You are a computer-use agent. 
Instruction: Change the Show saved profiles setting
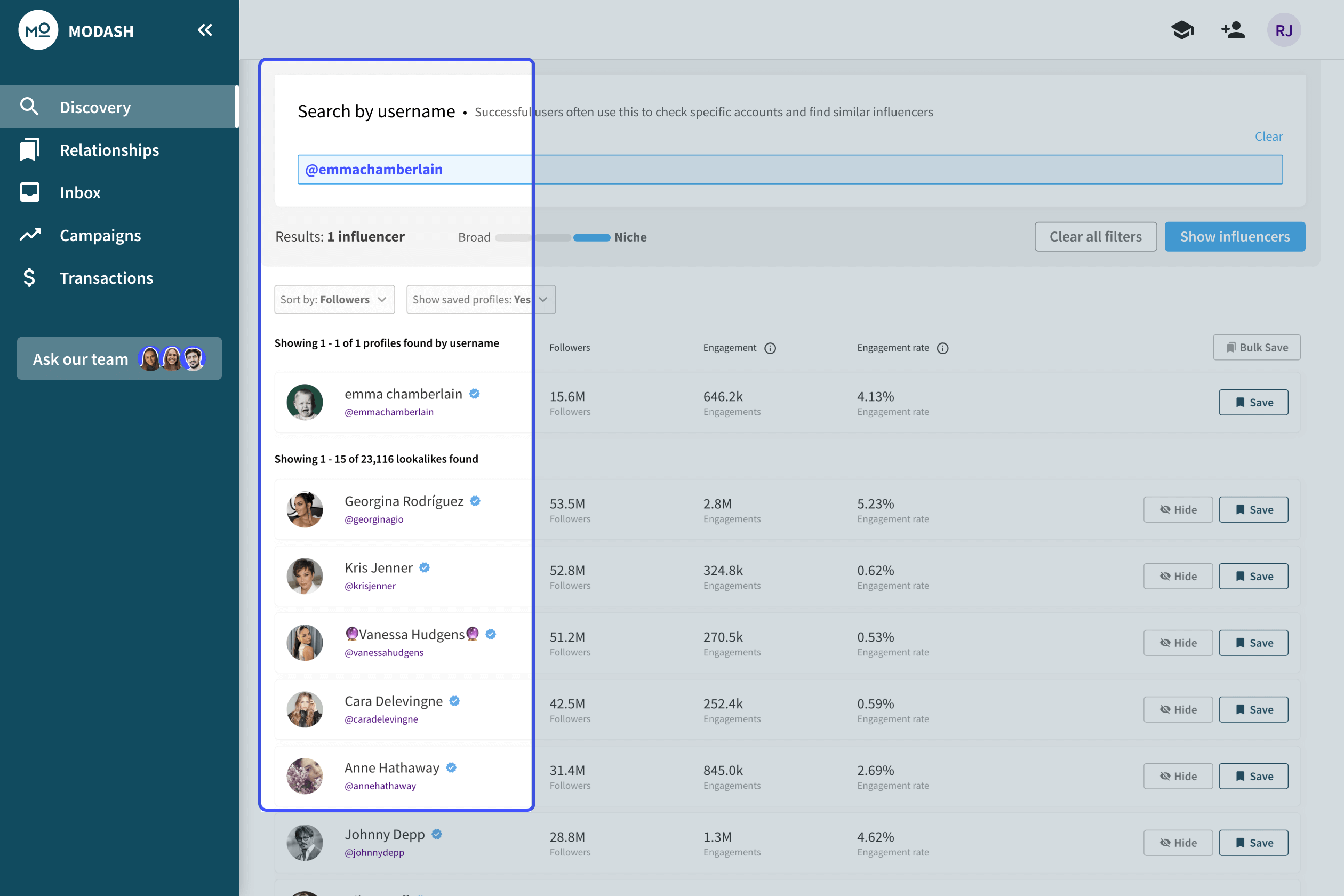point(481,299)
